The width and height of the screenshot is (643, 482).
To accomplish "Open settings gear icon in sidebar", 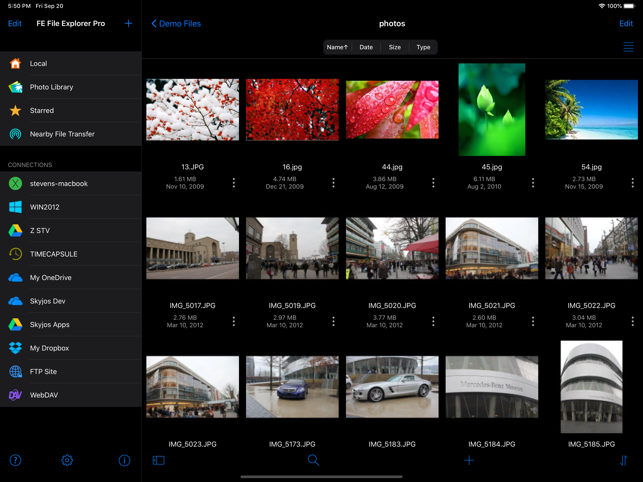I will (67, 460).
